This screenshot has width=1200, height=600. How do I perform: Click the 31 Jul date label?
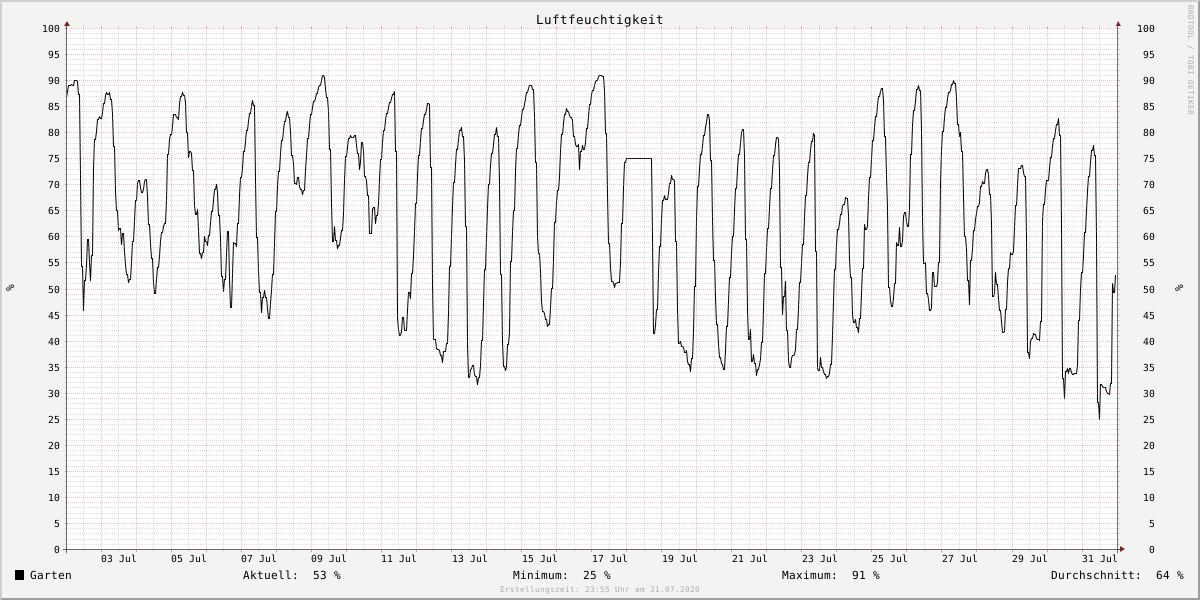pyautogui.click(x=1100, y=559)
